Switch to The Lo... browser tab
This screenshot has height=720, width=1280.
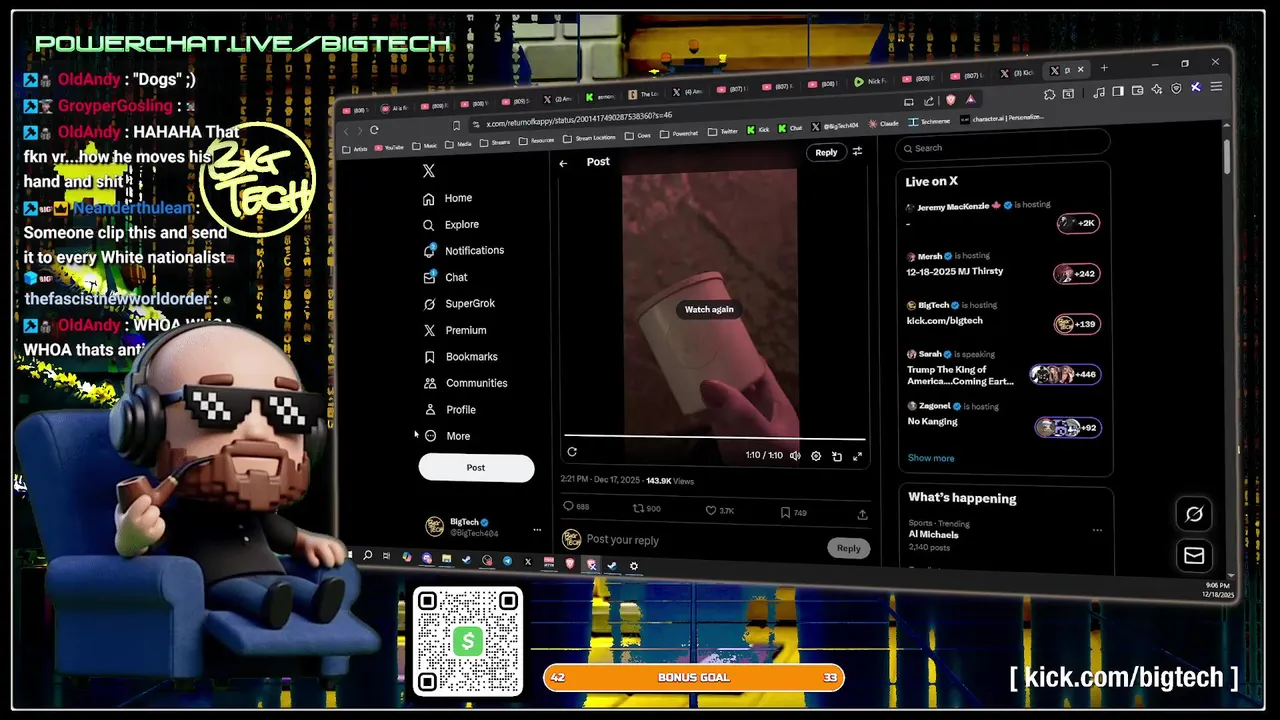[643, 94]
